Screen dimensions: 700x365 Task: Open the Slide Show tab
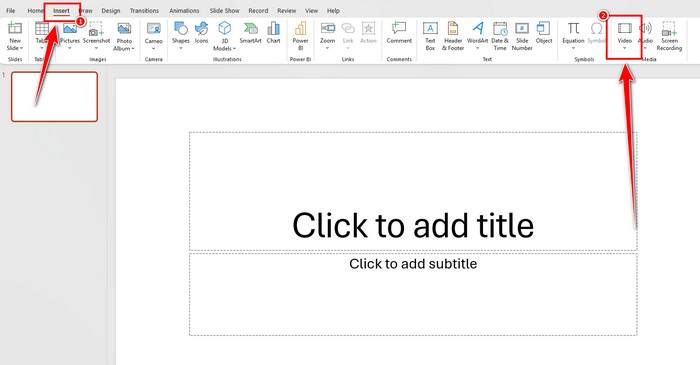225,10
